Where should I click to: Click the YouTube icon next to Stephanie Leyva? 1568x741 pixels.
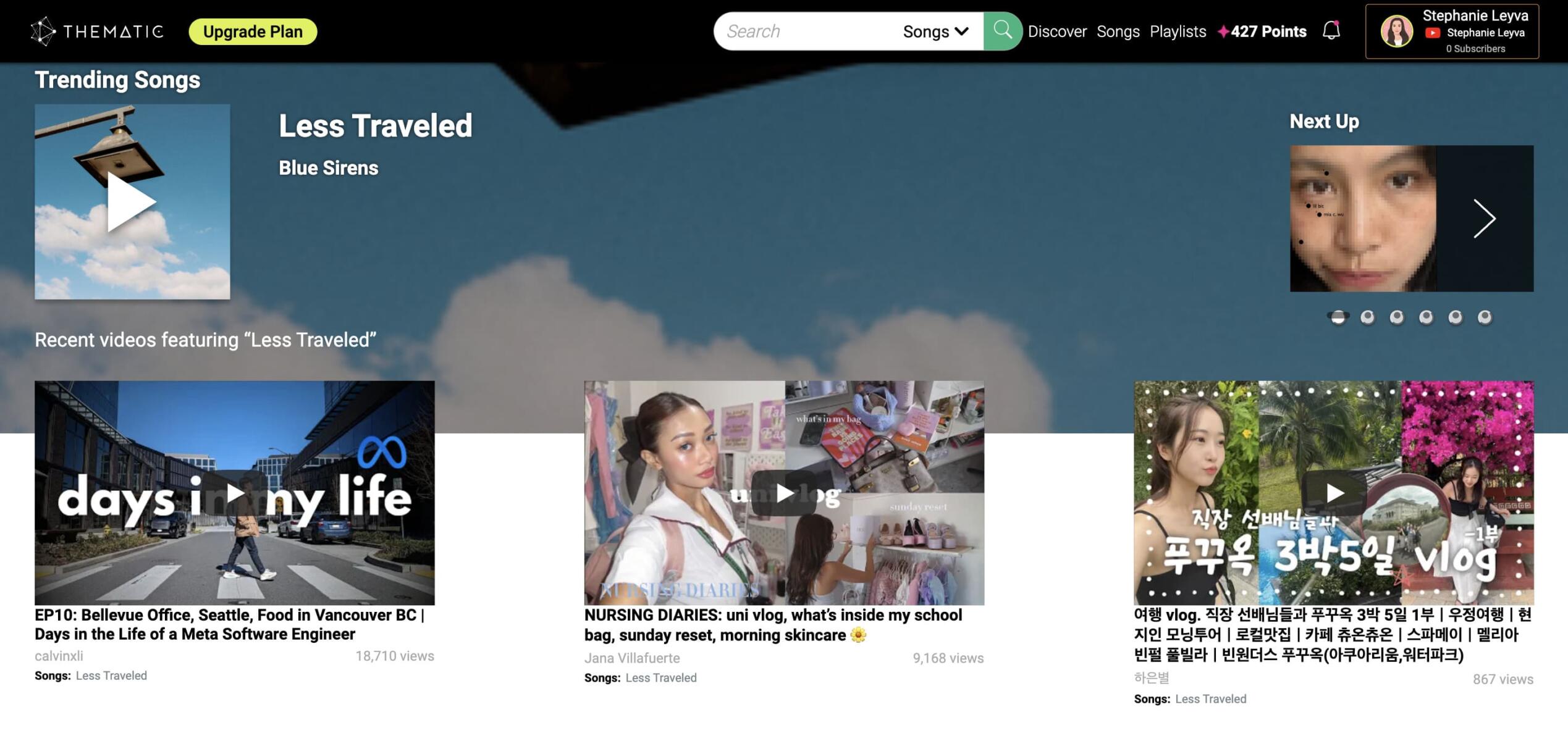coord(1432,34)
